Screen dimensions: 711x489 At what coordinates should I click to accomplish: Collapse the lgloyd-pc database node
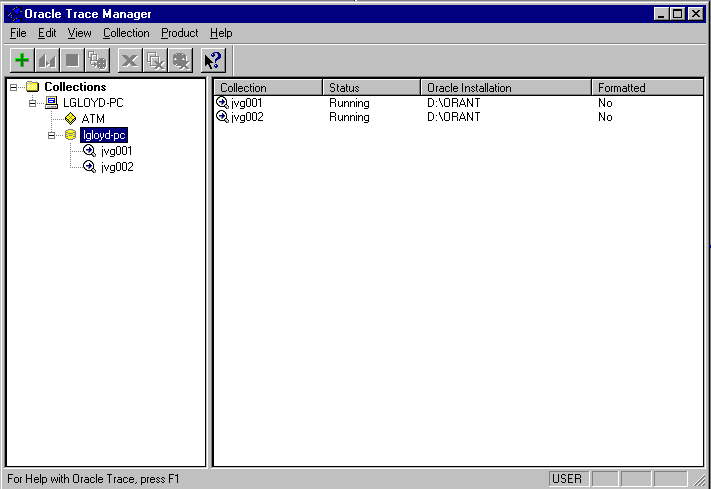point(51,135)
